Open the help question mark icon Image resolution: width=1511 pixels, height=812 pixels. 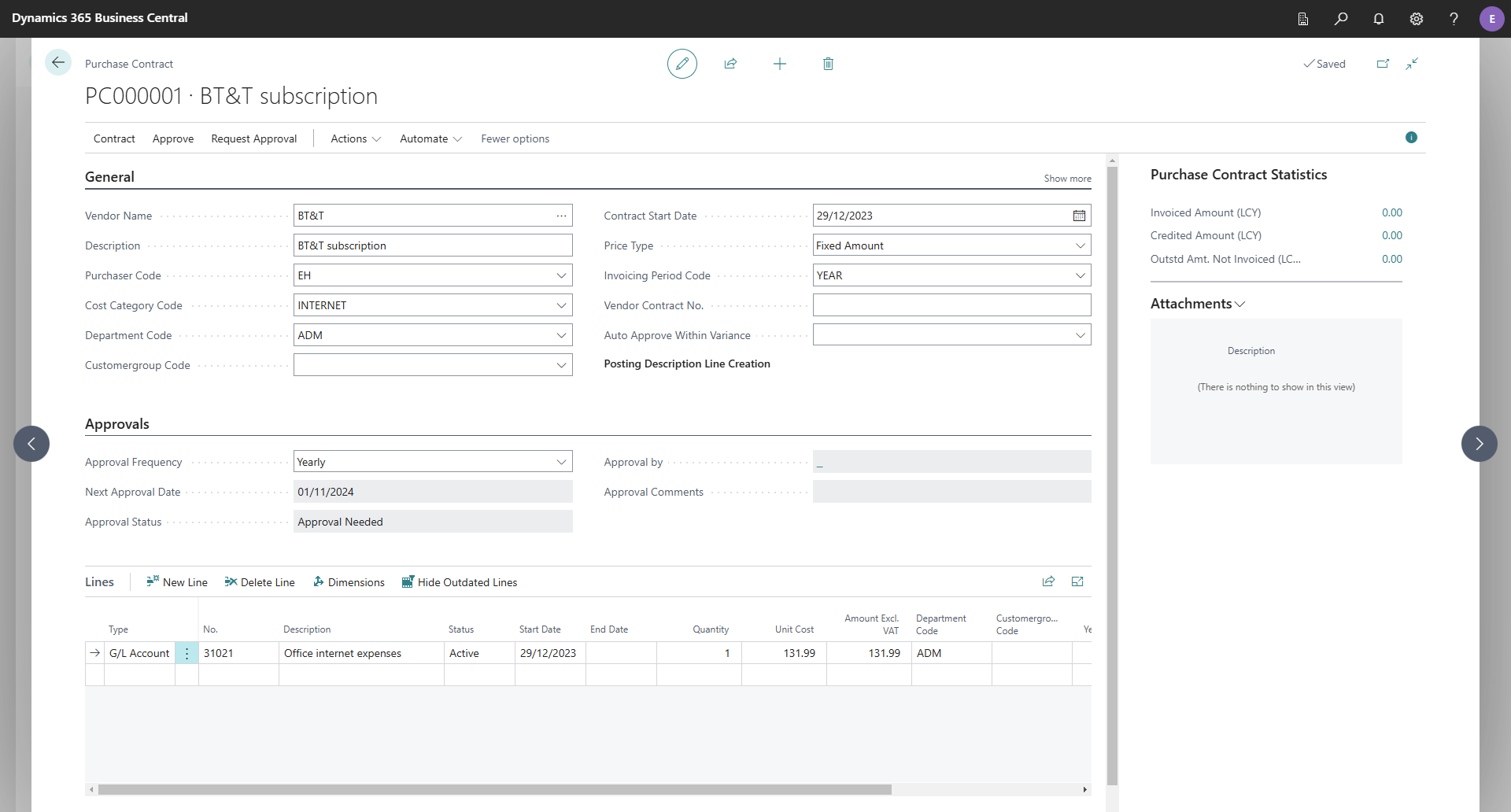point(1454,19)
